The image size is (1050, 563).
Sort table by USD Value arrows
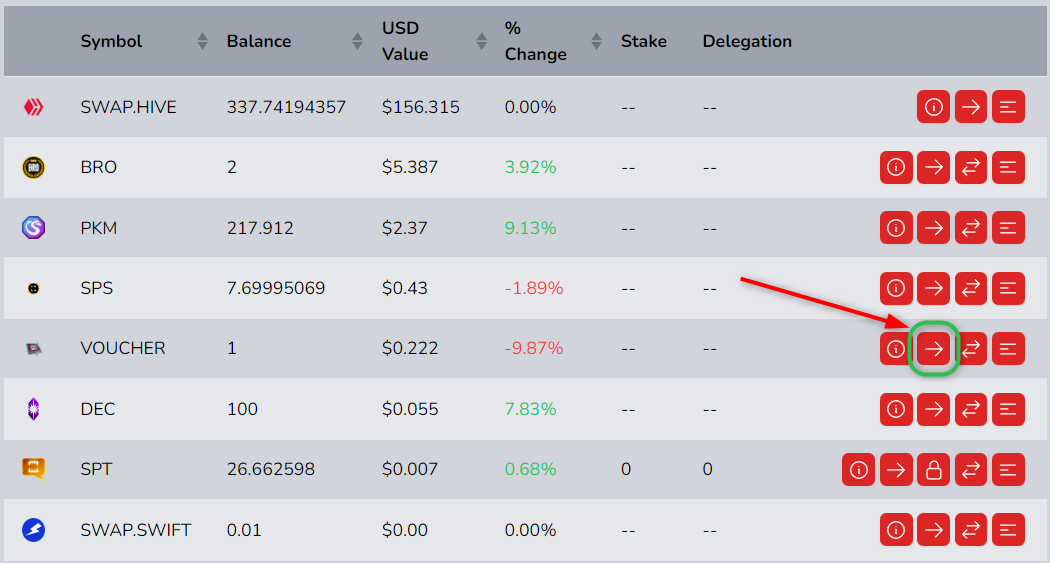[481, 42]
